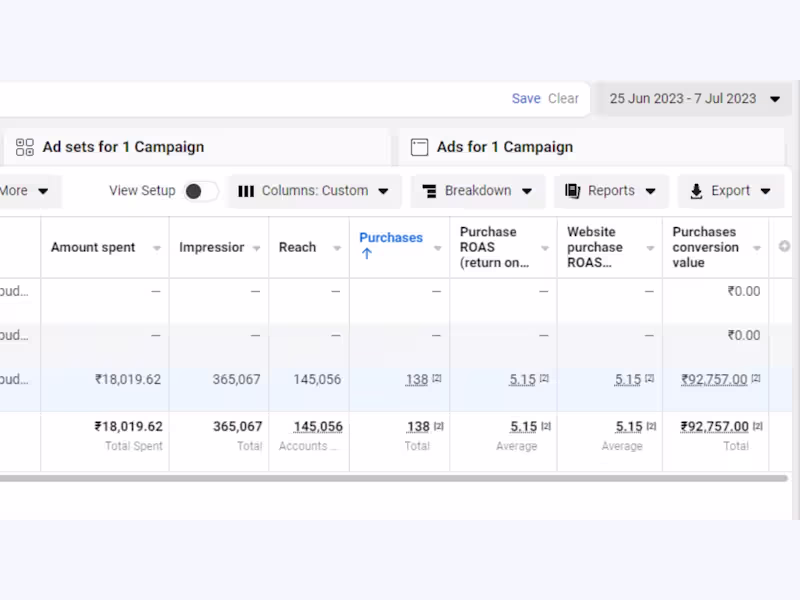
Task: Open the More dropdown button
Action: [25, 191]
